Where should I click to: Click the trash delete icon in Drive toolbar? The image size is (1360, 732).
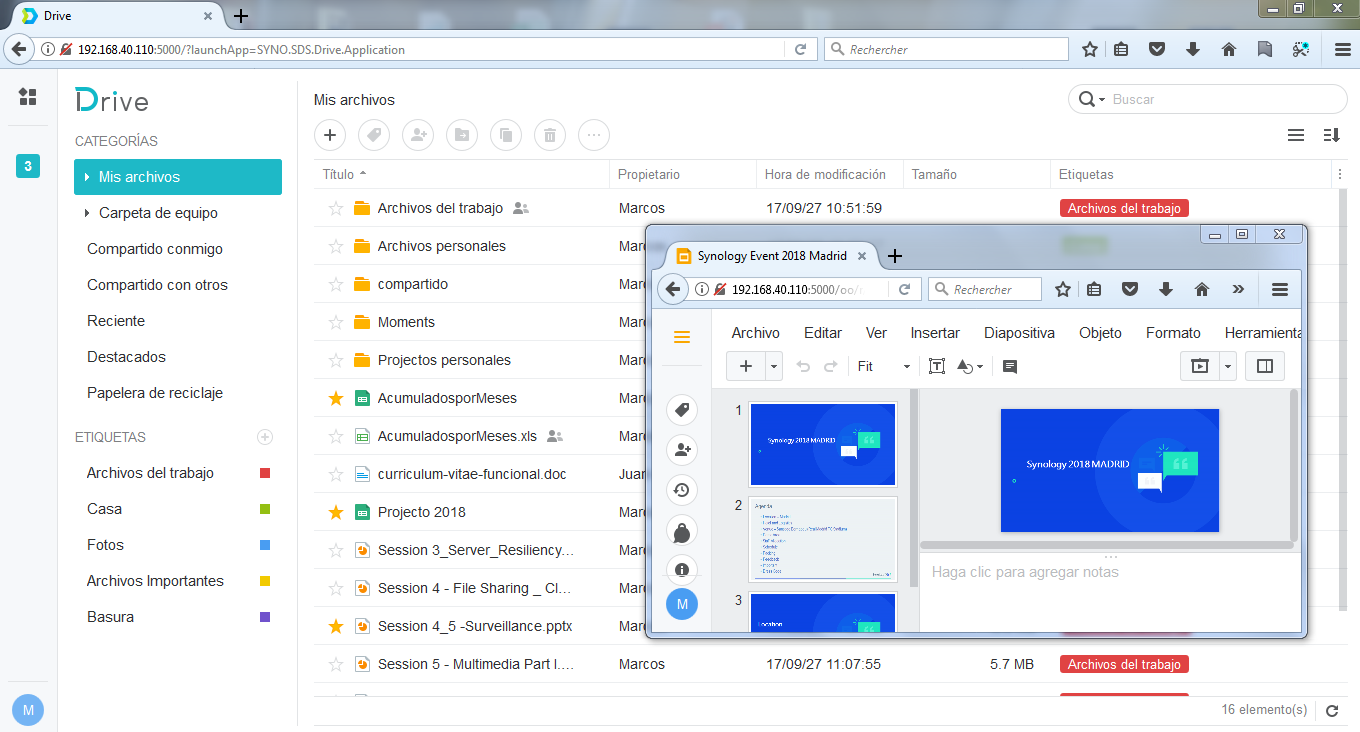[x=550, y=135]
